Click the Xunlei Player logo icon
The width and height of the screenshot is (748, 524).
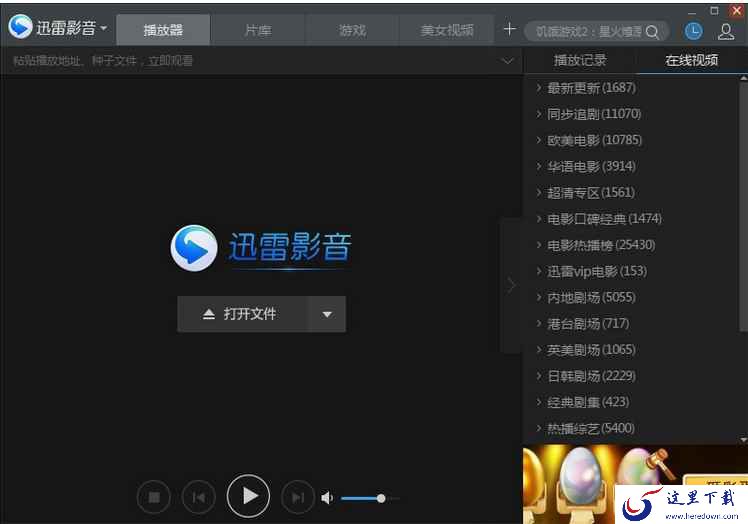(x=21, y=27)
